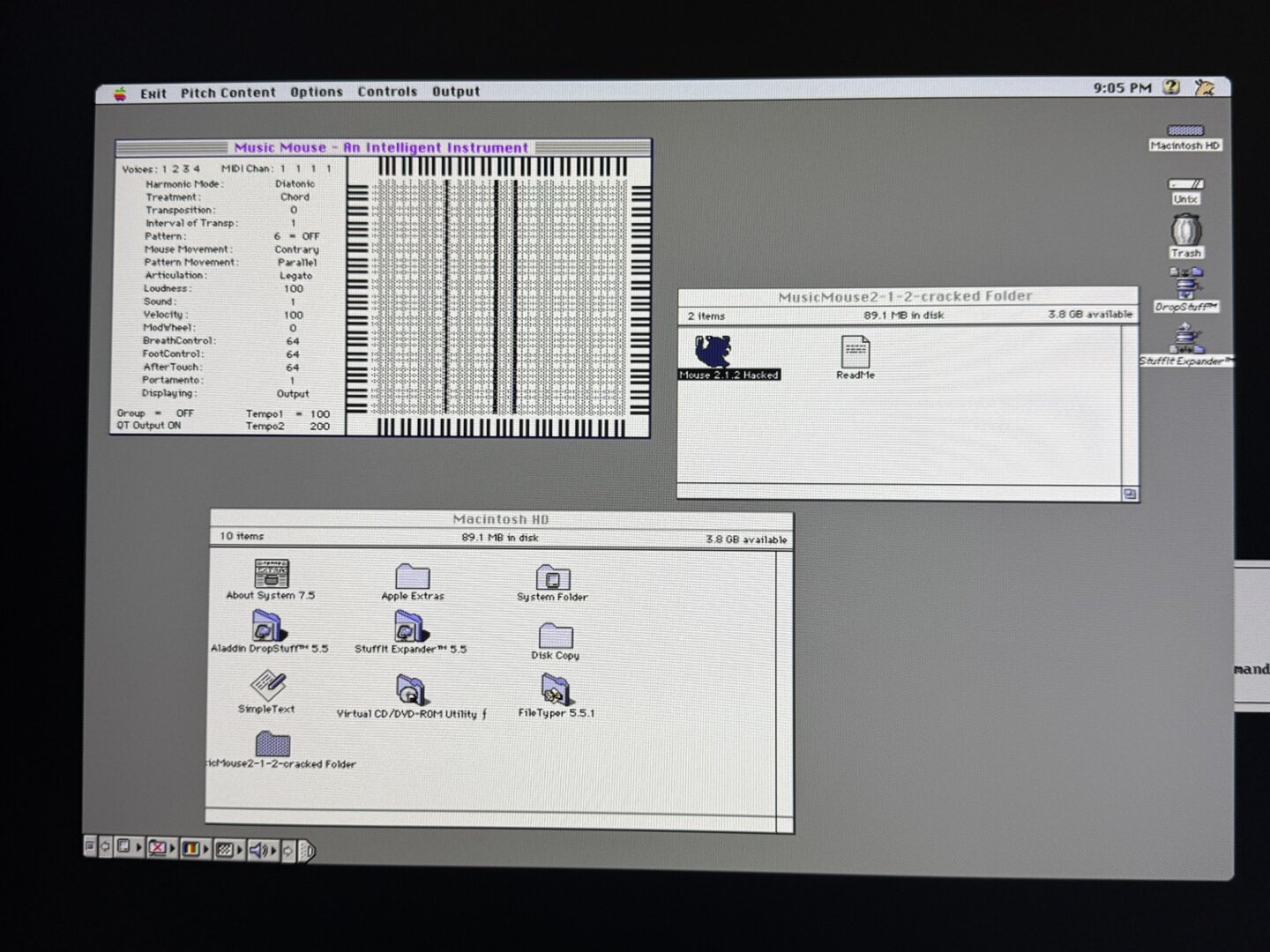Expand the sound volume Control Strip arrow

pos(273,851)
